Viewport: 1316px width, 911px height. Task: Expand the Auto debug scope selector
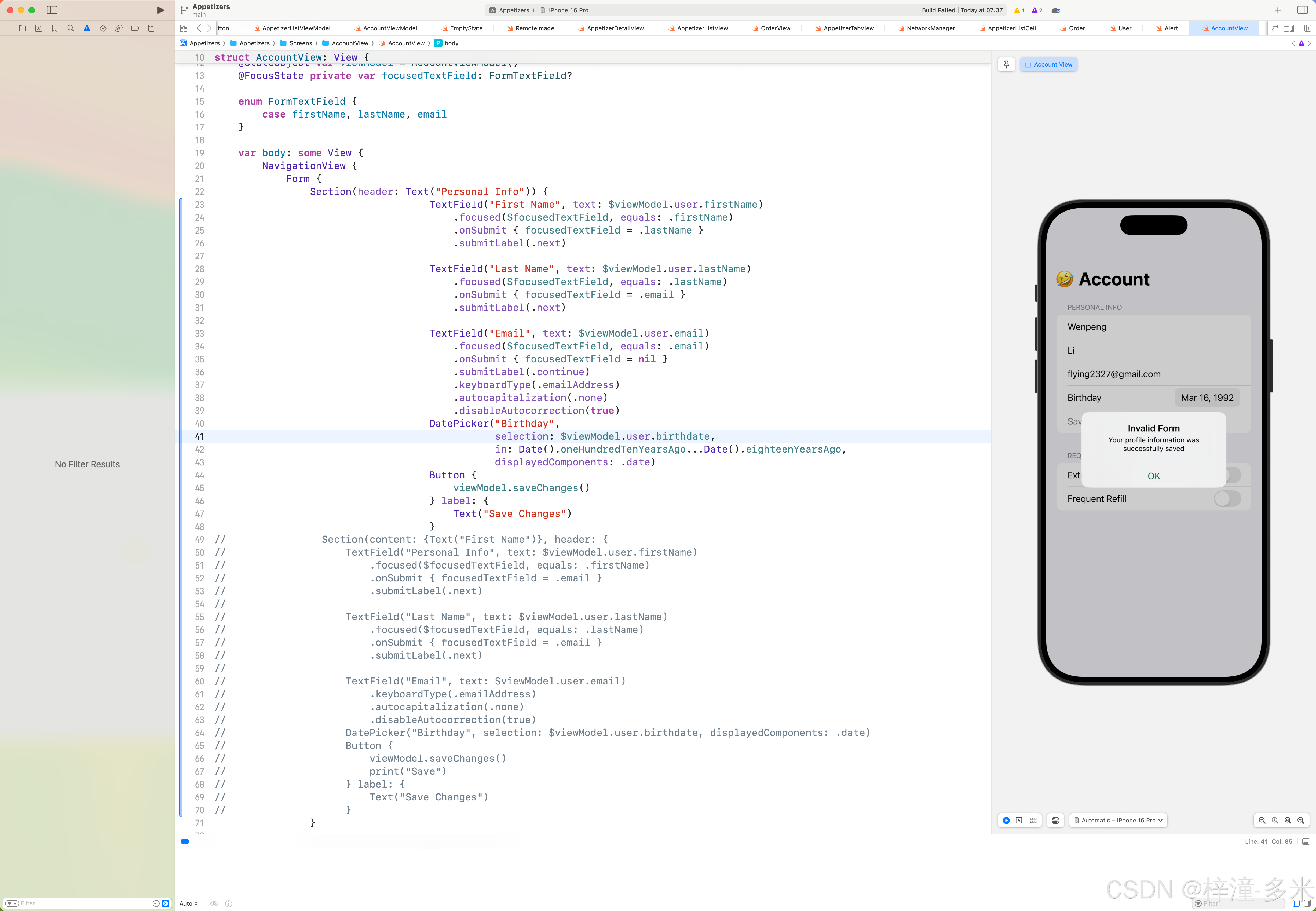pyautogui.click(x=188, y=903)
